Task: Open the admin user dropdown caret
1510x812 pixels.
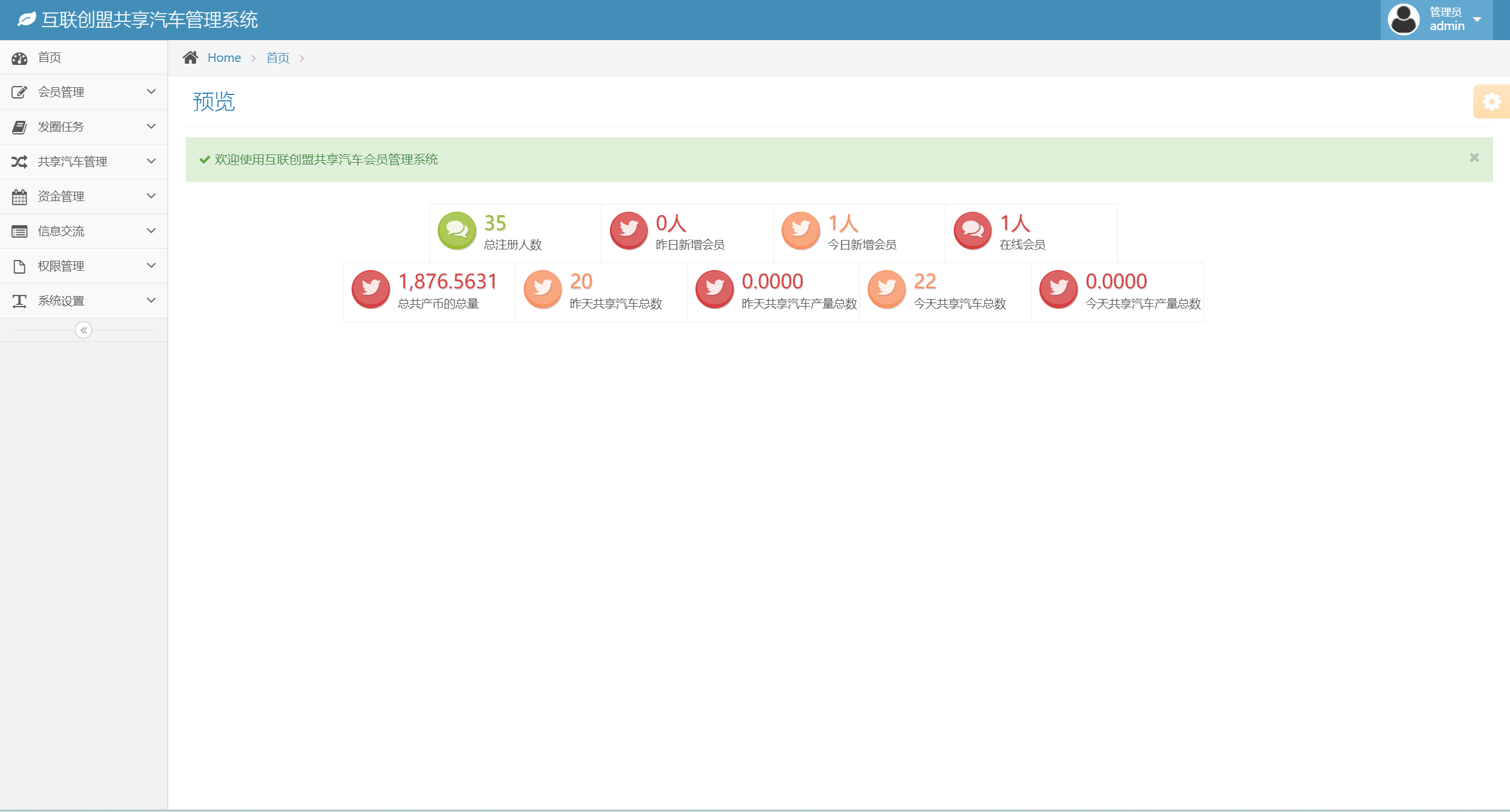Action: tap(1478, 19)
